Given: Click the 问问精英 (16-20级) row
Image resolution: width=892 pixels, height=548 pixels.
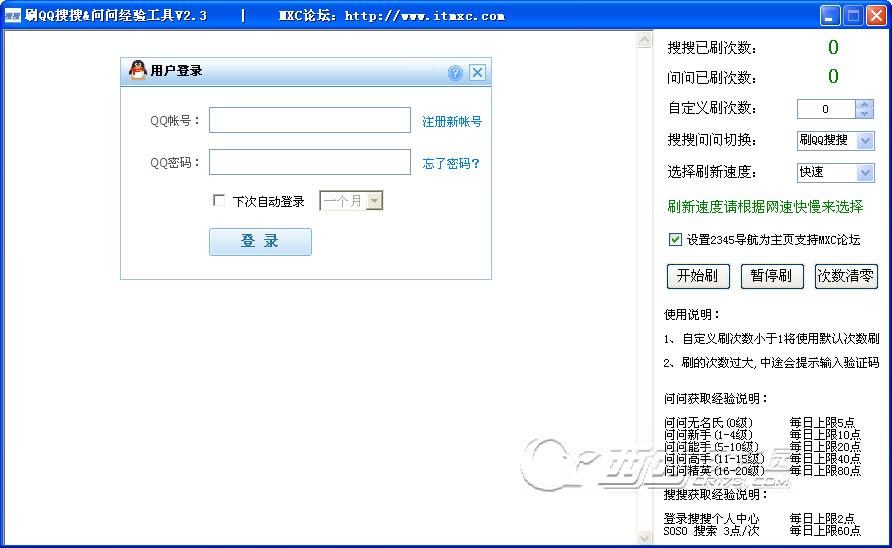Looking at the screenshot, I should (x=762, y=471).
